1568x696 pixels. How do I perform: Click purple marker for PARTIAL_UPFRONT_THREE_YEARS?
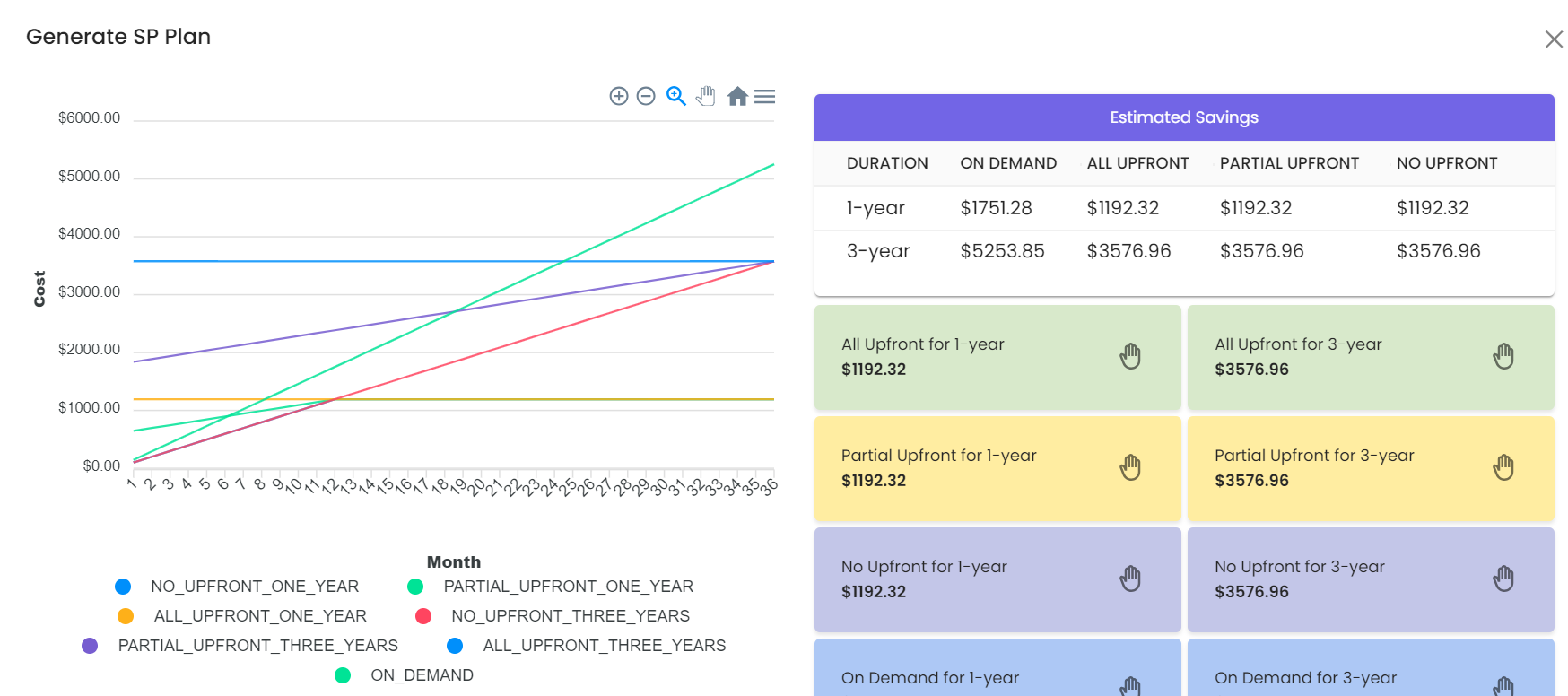[x=90, y=646]
